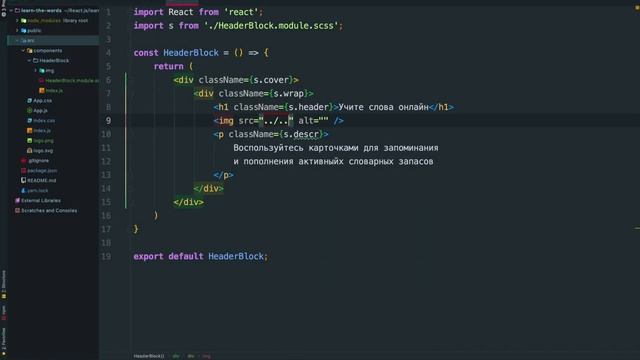Collapse the HeaderBlock folder arrow
The height and width of the screenshot is (360, 640).
[x=29, y=60]
